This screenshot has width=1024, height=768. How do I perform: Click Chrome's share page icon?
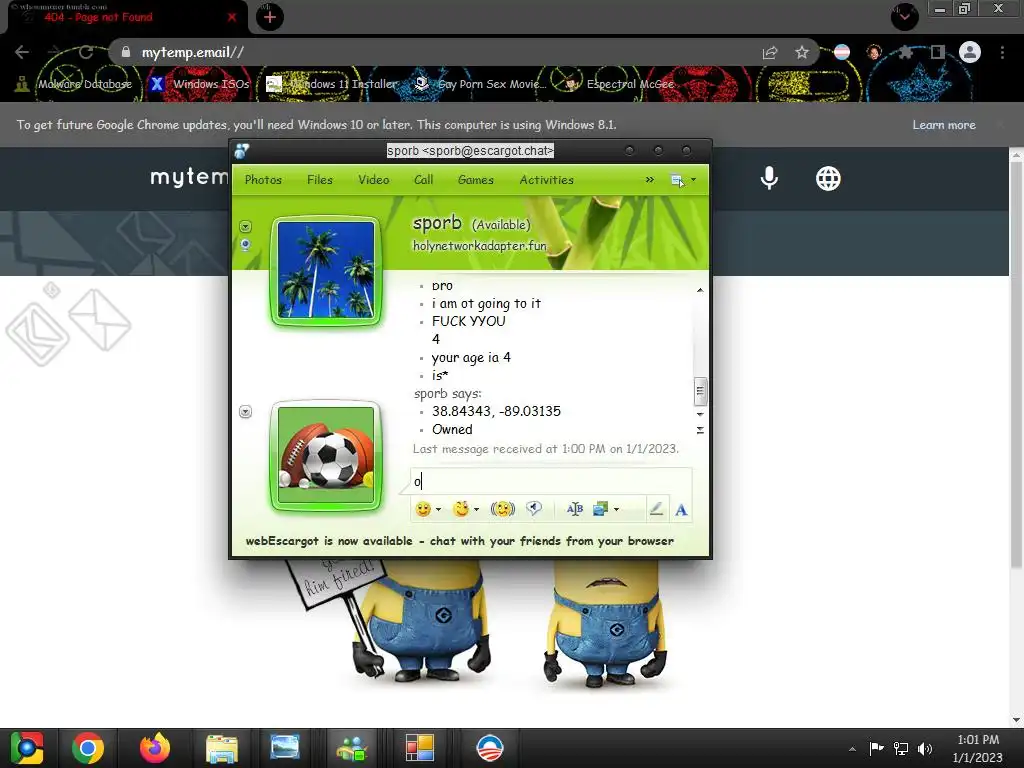(x=770, y=53)
